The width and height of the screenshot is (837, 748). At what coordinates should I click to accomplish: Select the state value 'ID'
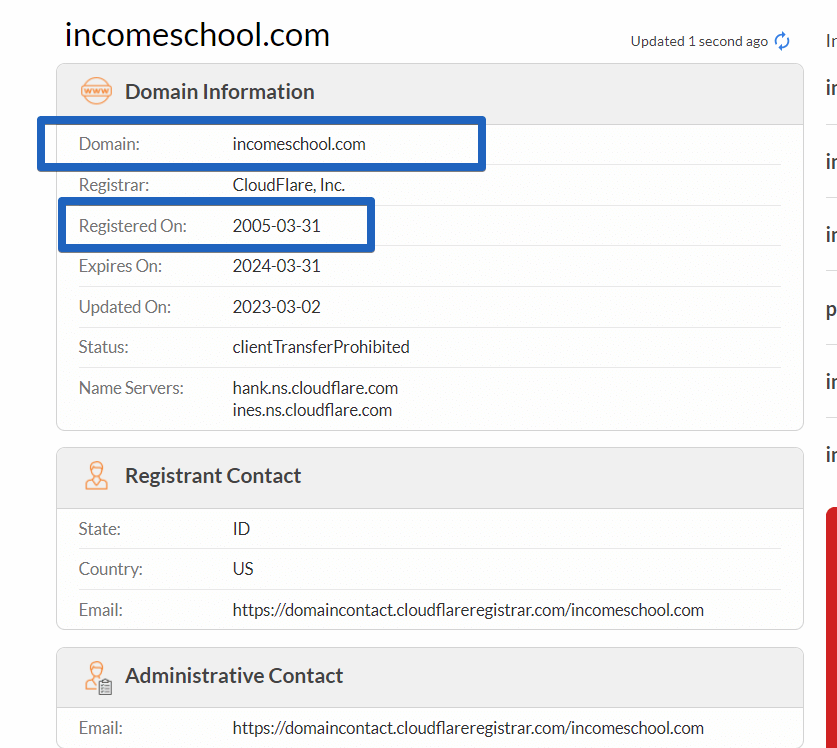pyautogui.click(x=241, y=529)
